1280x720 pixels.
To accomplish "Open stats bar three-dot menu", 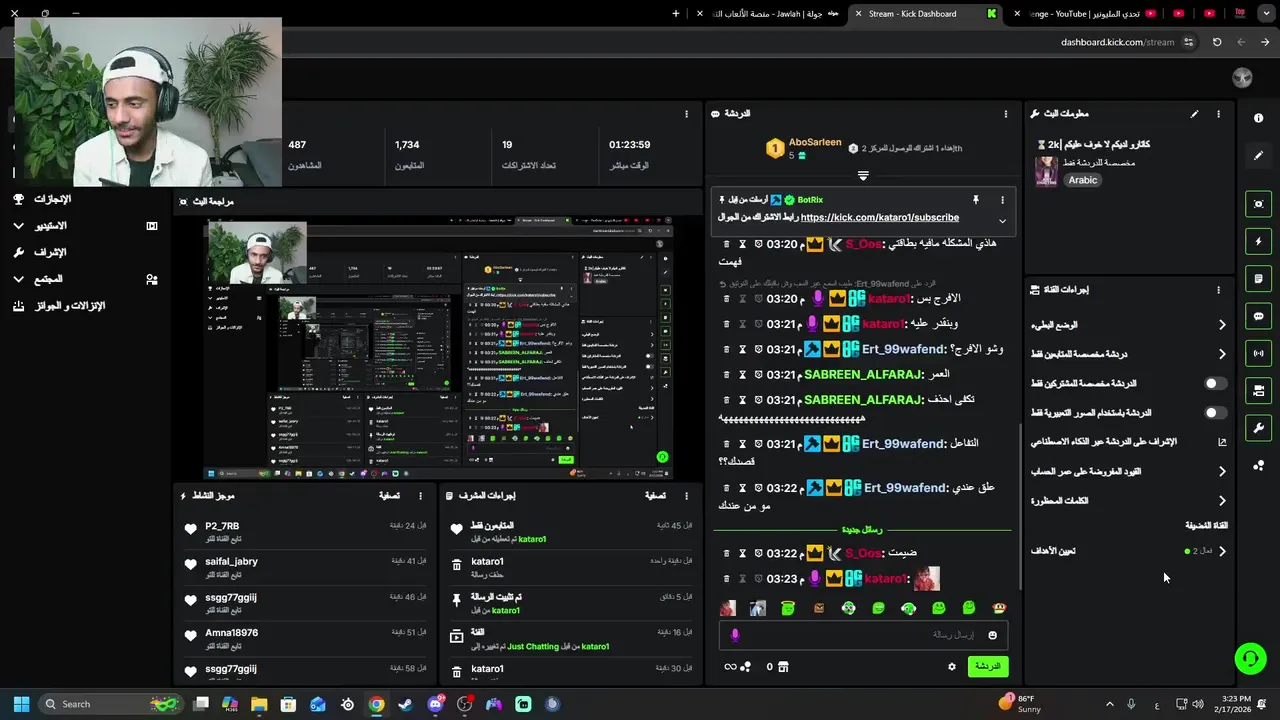I will point(686,114).
